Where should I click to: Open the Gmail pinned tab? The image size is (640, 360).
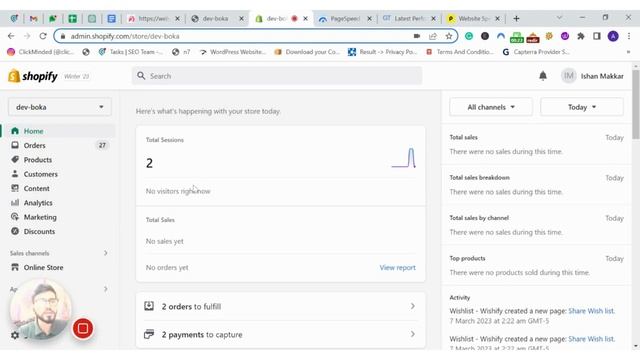[33, 18]
